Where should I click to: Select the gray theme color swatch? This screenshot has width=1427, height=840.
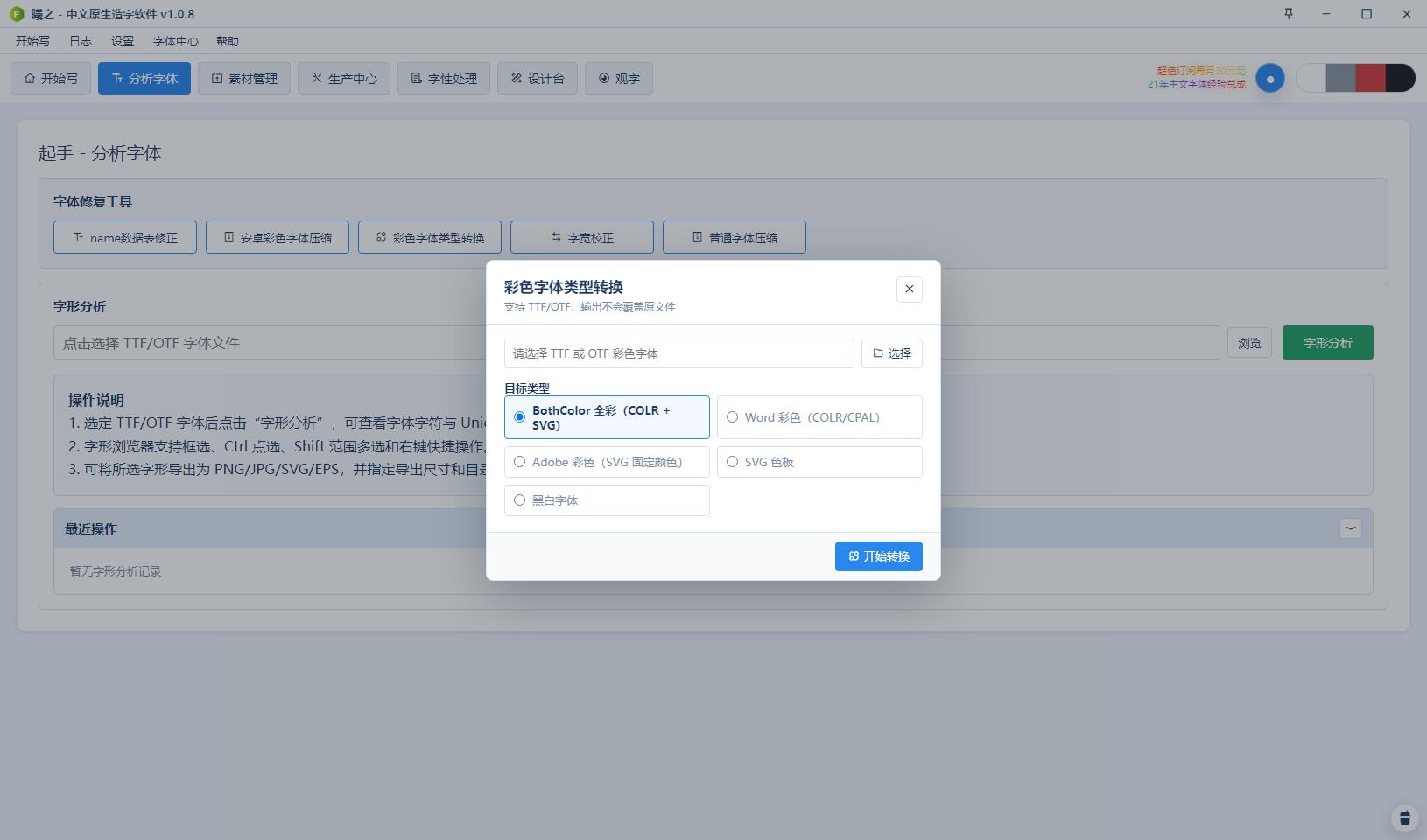pos(1340,79)
